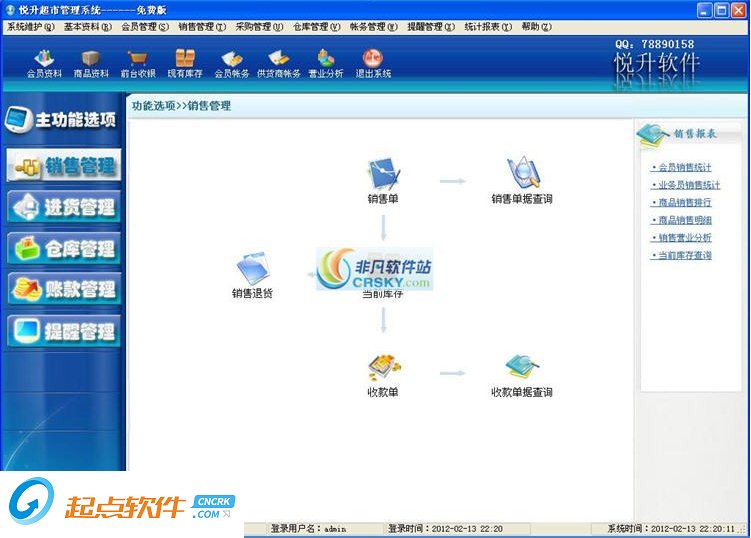Open 会员管理 menu
Image resolution: width=751 pixels, height=538 pixels.
145,27
